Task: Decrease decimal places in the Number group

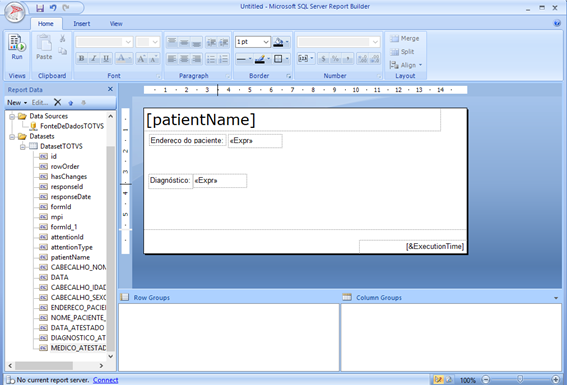Action: [375, 58]
